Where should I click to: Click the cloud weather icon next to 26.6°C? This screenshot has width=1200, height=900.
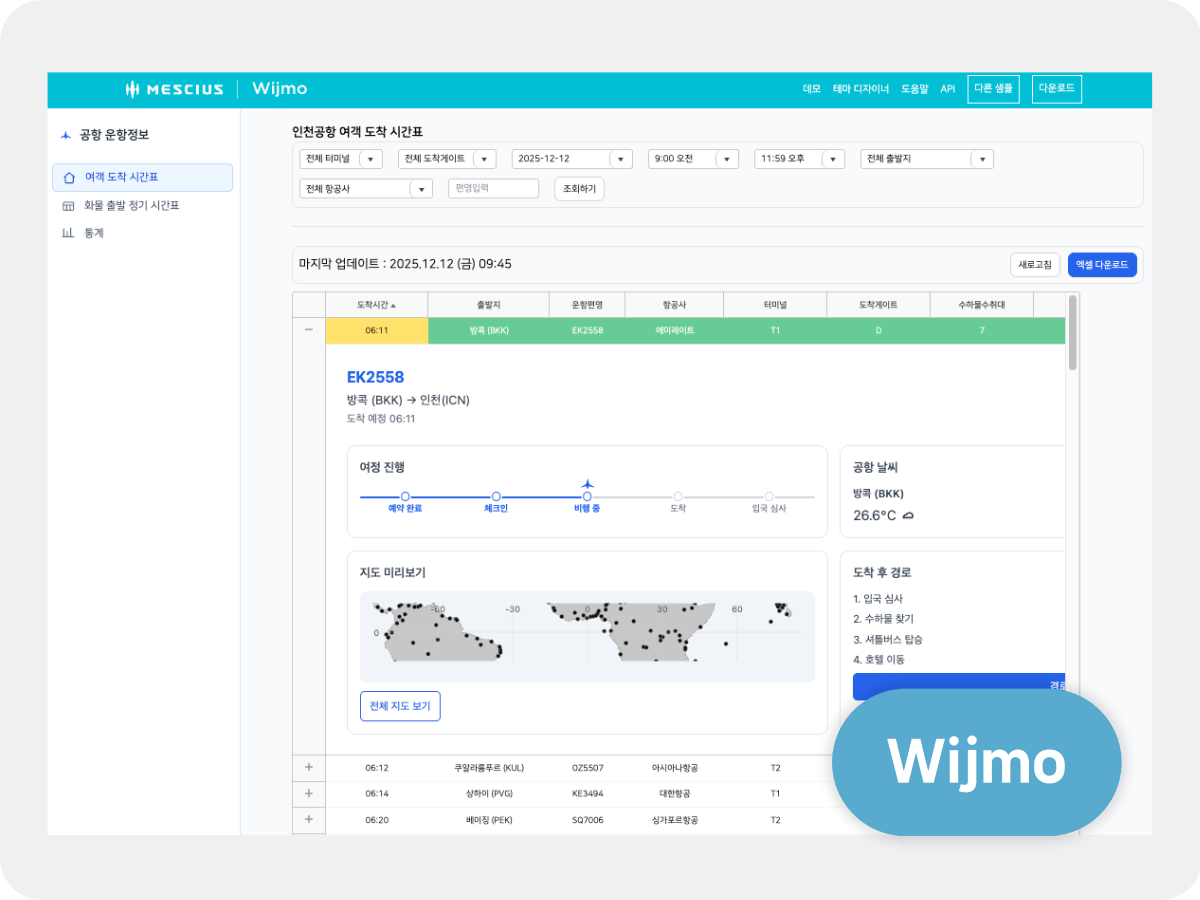908,516
